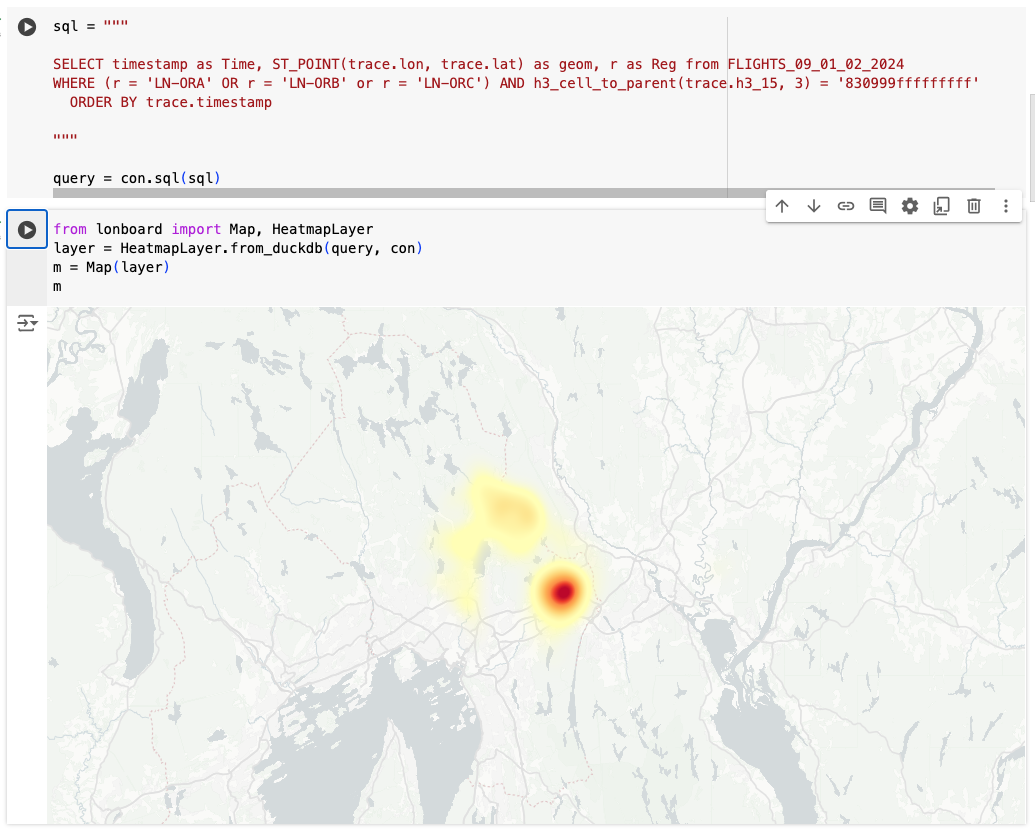Move the selected cell up

[x=782, y=206]
